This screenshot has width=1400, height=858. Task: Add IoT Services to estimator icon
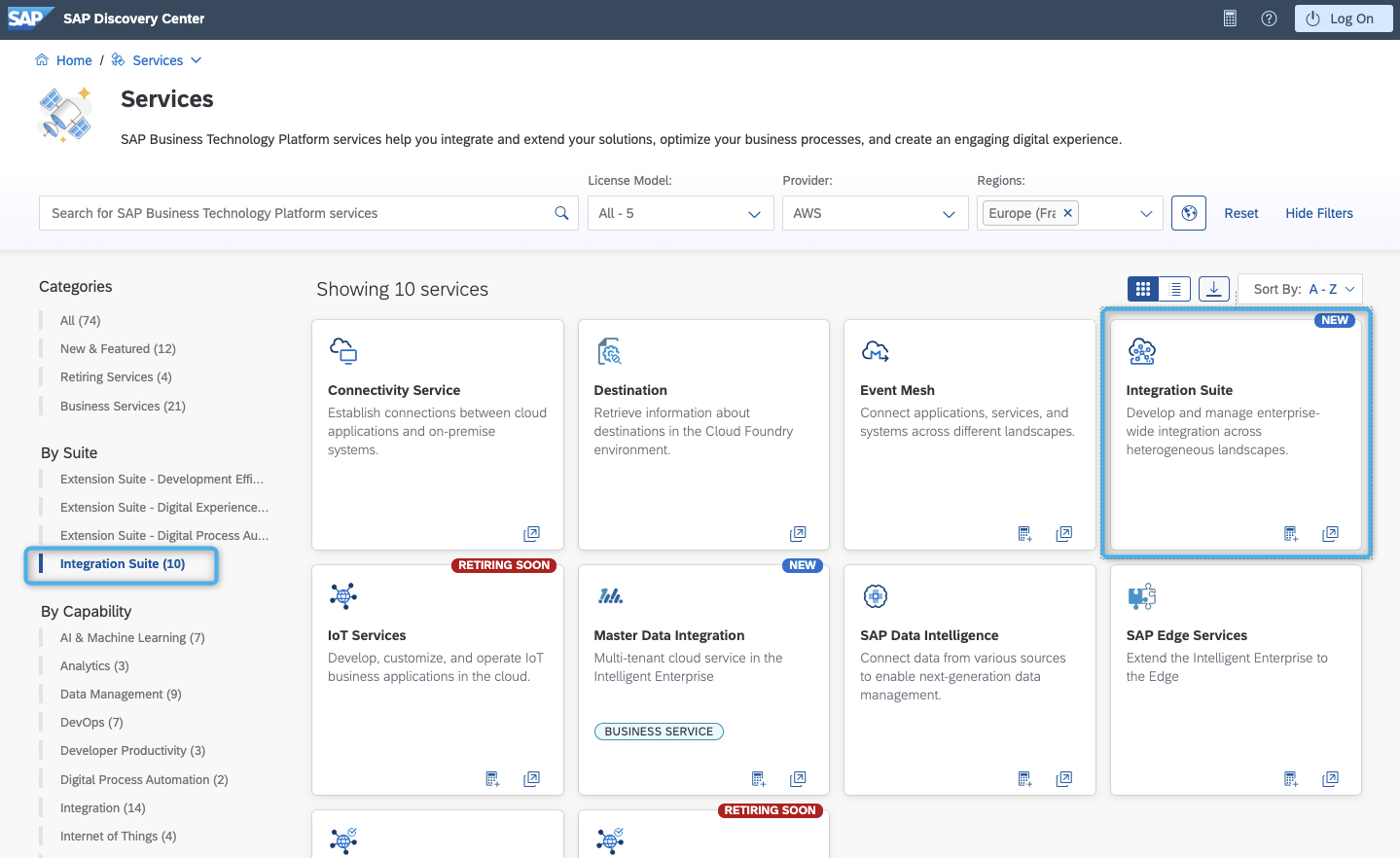click(x=492, y=779)
